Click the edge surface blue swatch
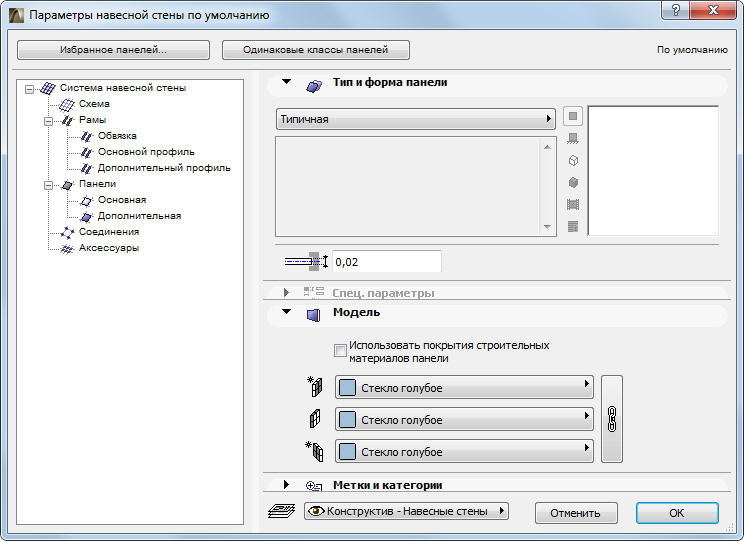Viewport: 744px width, 541px height. (347, 420)
